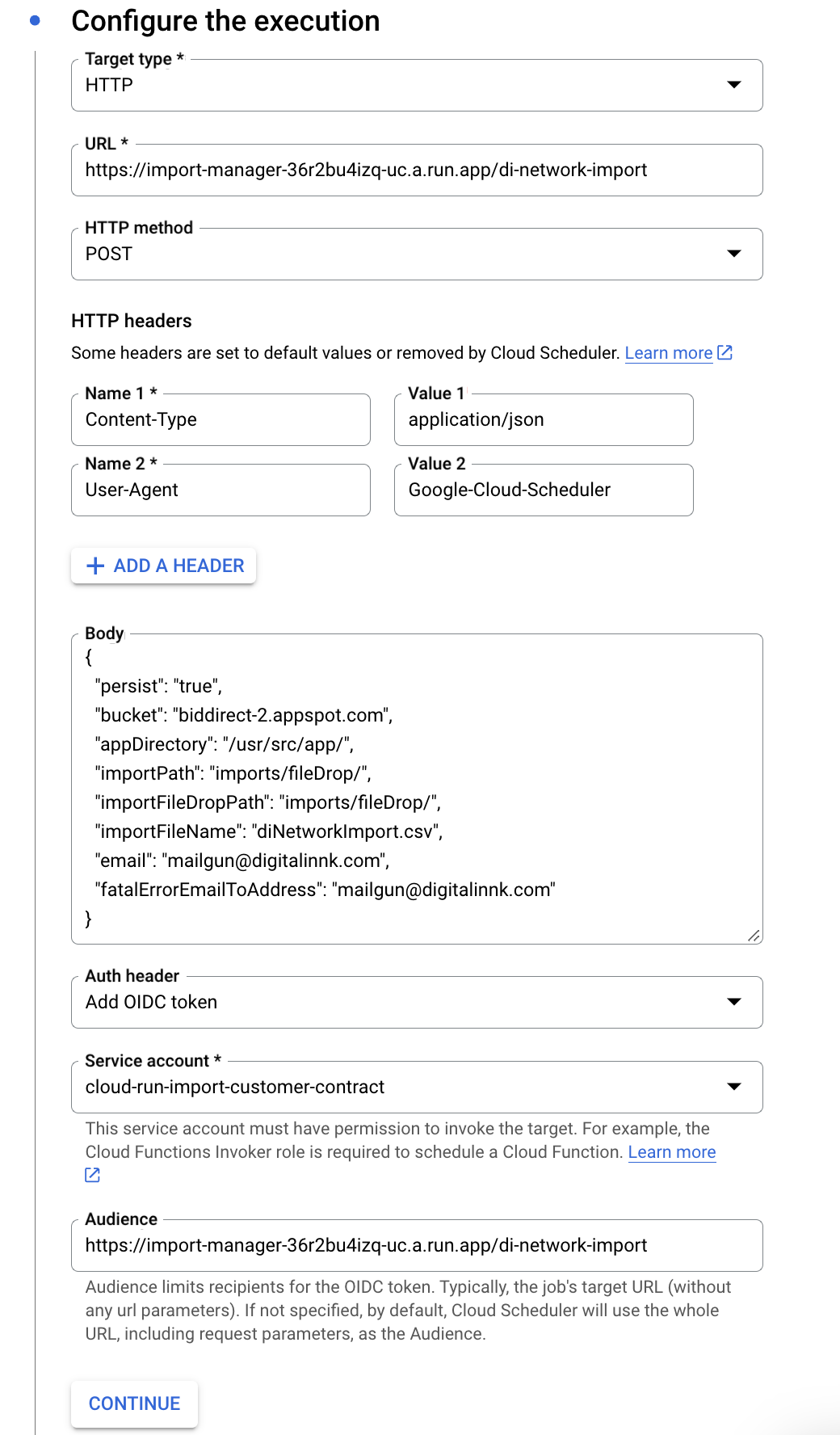
Task: Click into the URL input field
Action: click(x=417, y=170)
